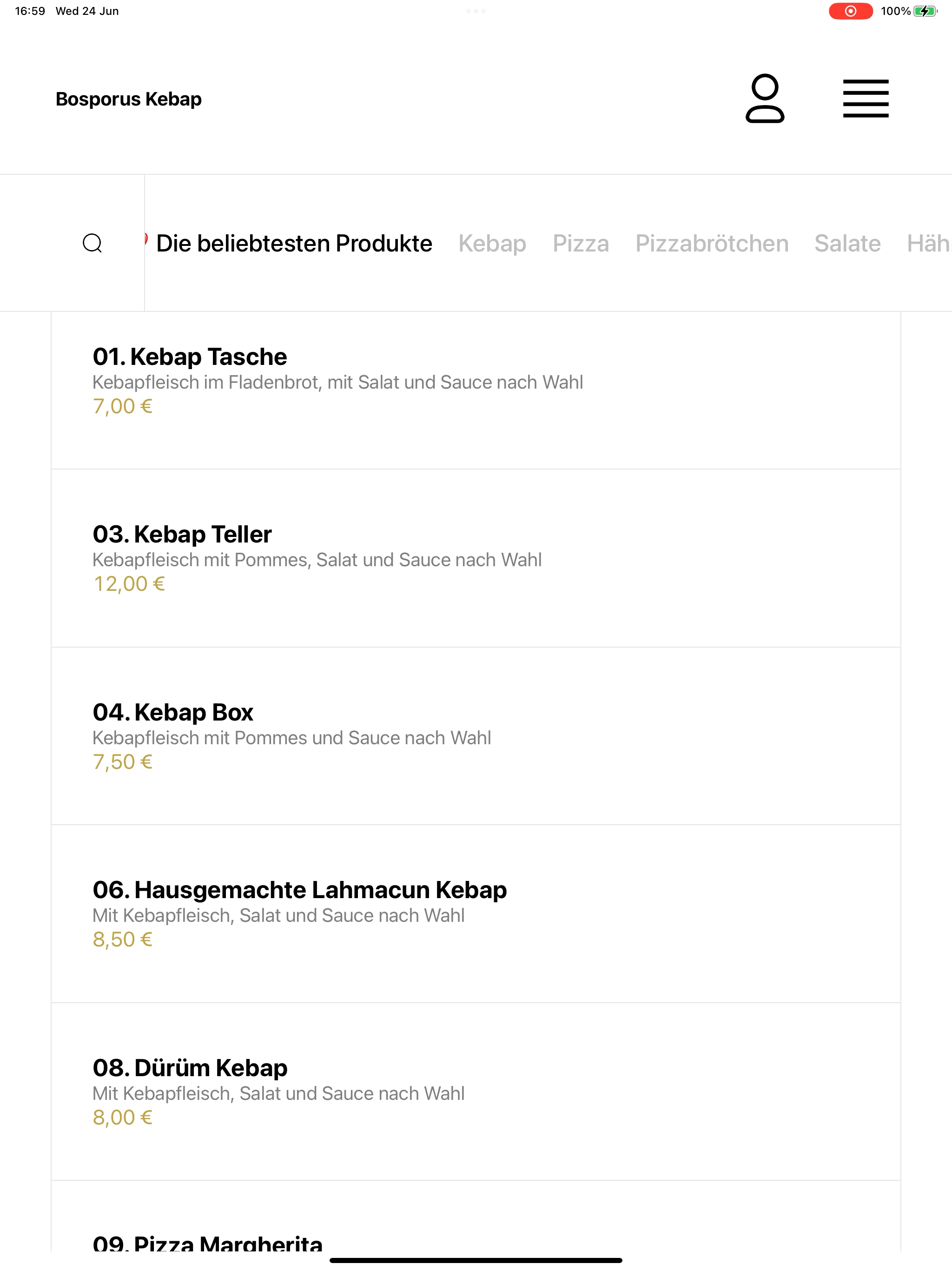Select the partially visible Häh category tab
Viewport: 952px width, 1270px height.
click(x=929, y=244)
